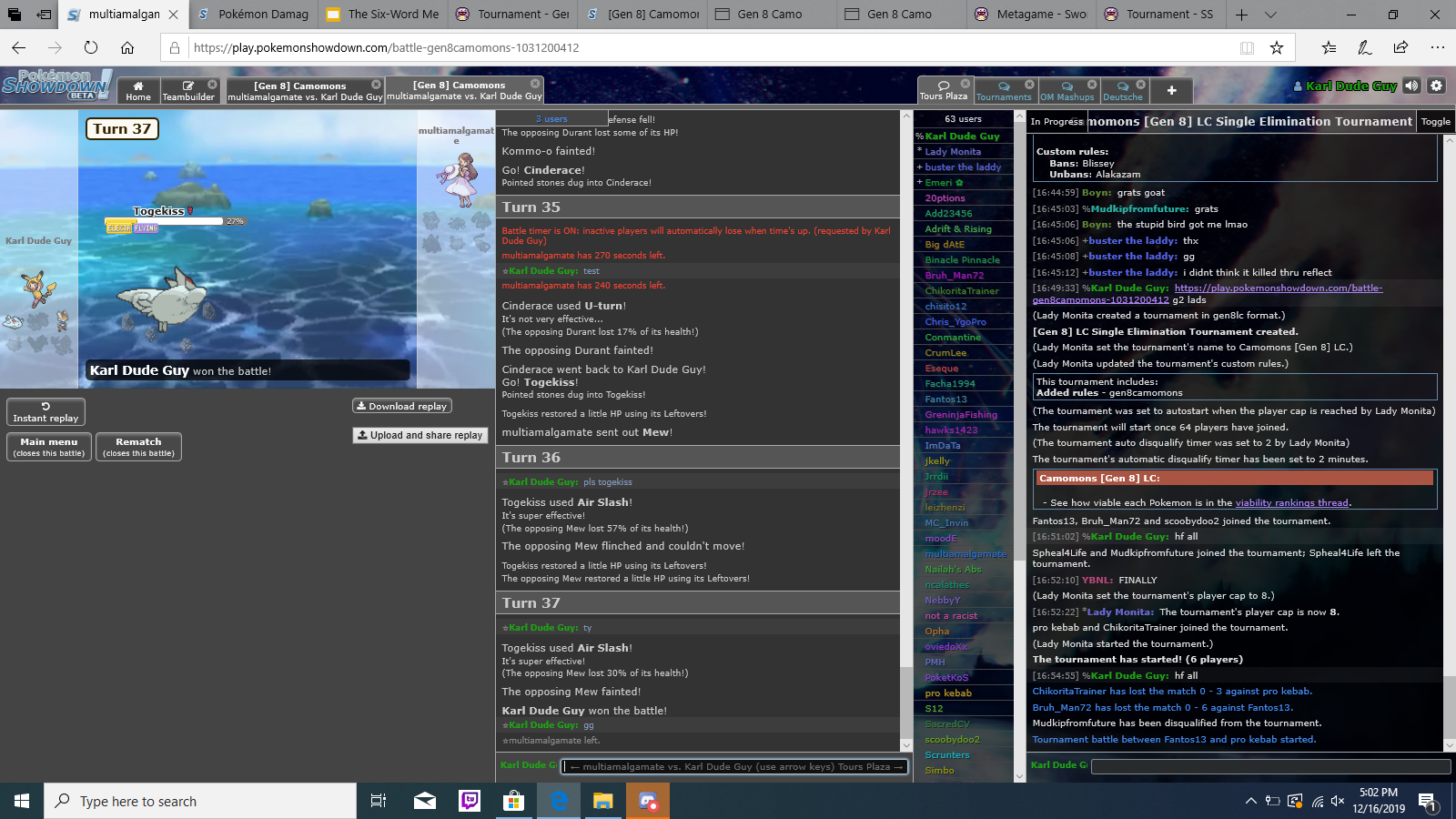Open Windows Start menu
Screen dimensions: 1456x819
click(22, 801)
